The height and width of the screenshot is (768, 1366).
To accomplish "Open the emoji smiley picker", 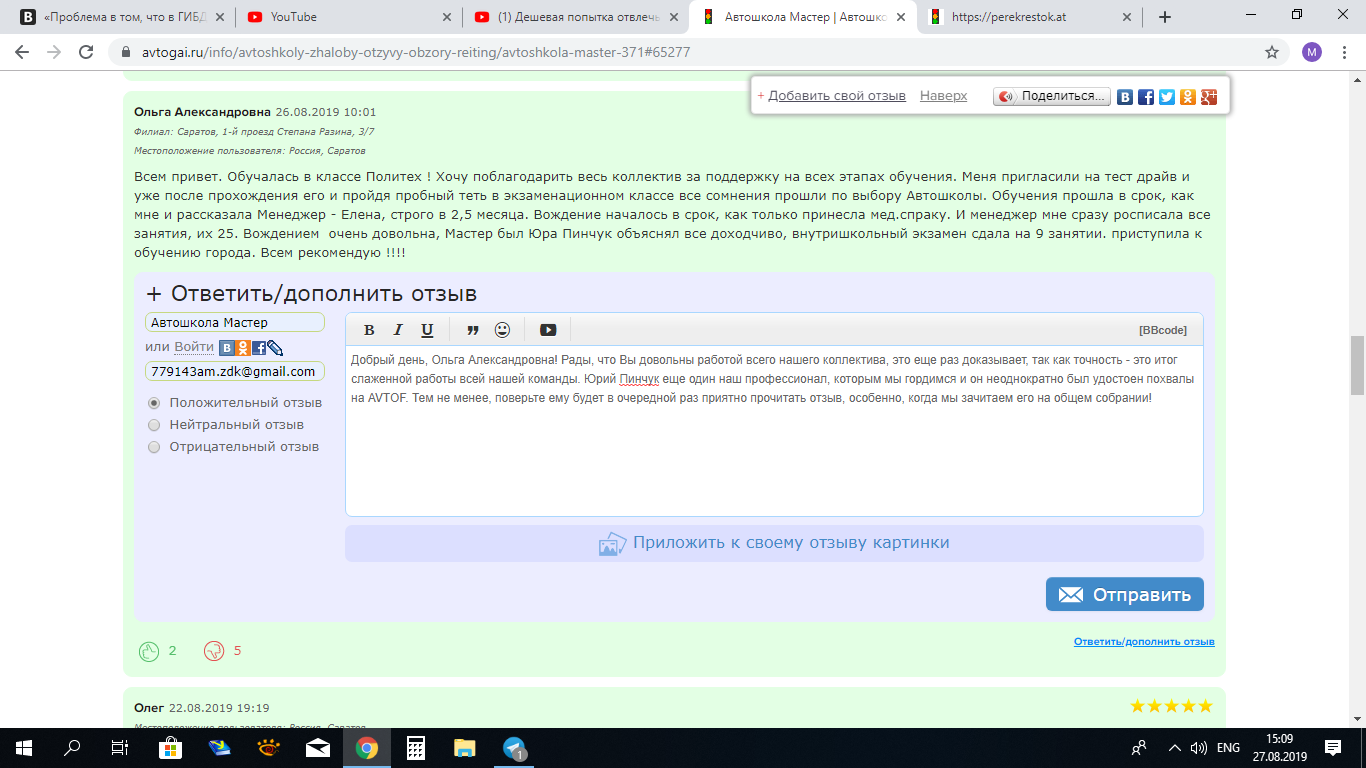I will click(x=502, y=330).
